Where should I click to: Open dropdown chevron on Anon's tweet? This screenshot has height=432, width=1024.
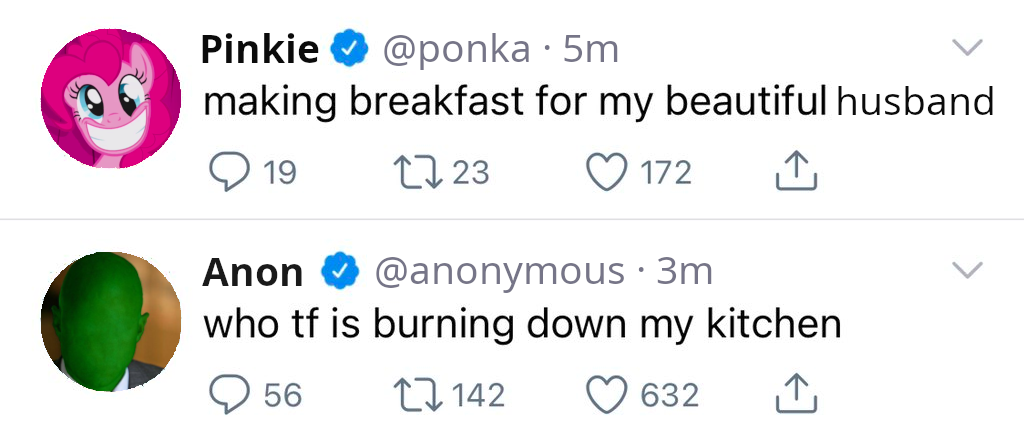967,269
